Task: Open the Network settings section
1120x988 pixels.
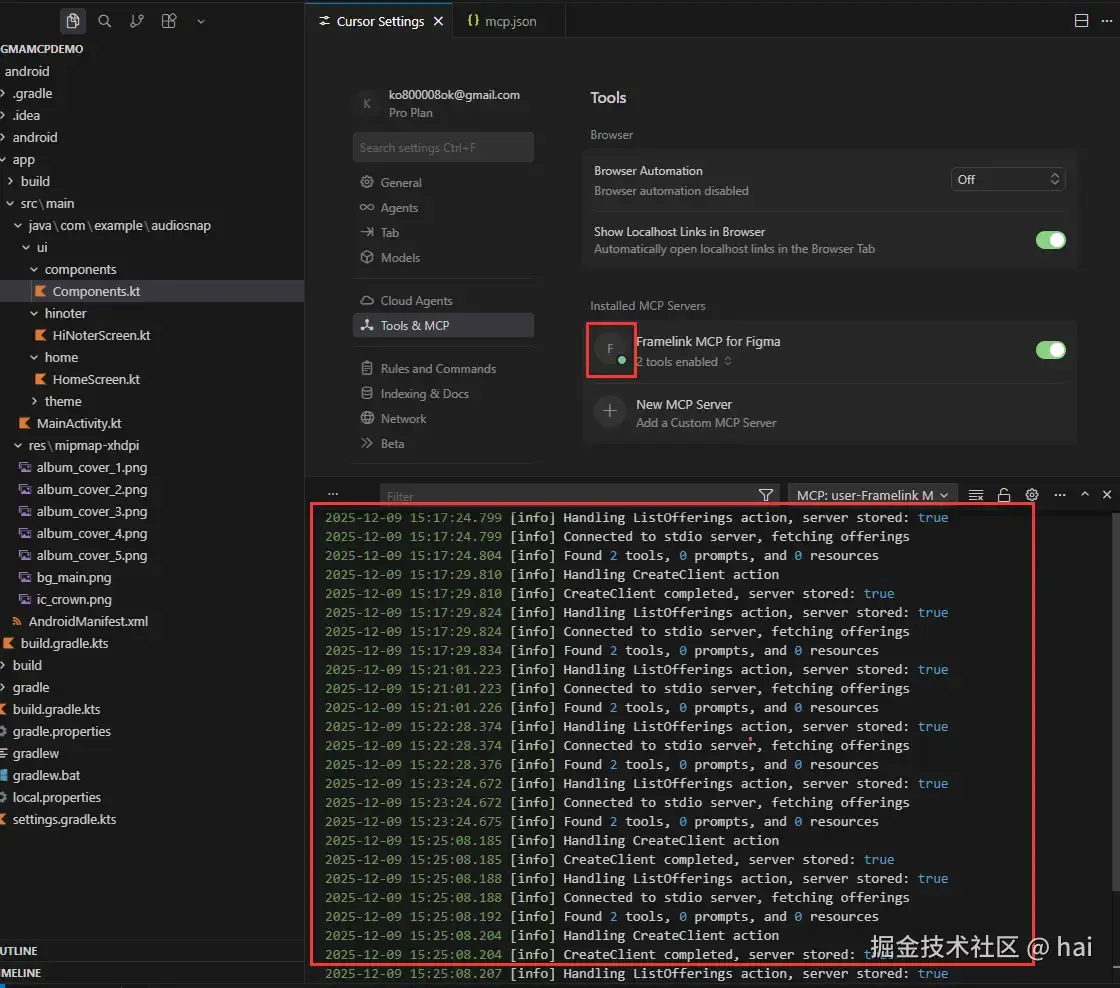Action: [443, 418]
